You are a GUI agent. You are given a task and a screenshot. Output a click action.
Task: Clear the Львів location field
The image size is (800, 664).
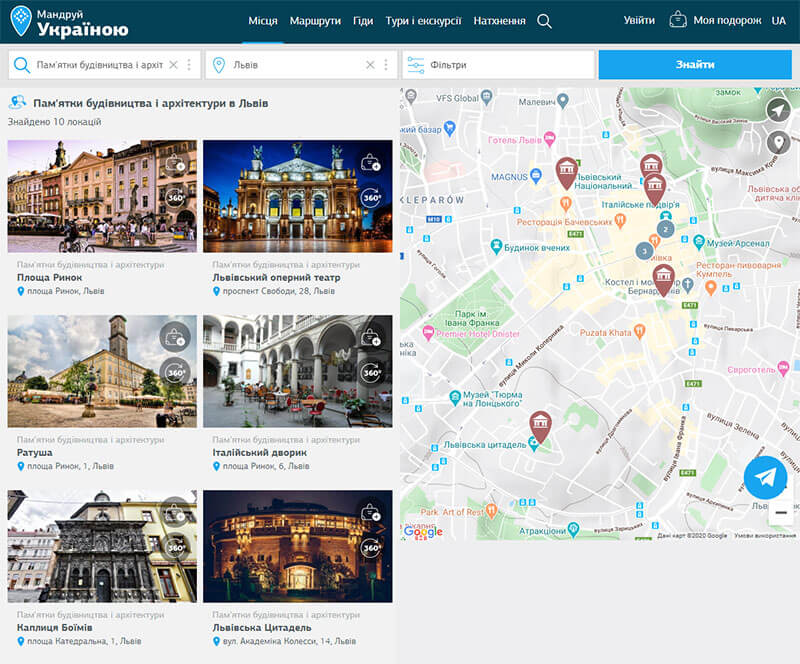(370, 65)
